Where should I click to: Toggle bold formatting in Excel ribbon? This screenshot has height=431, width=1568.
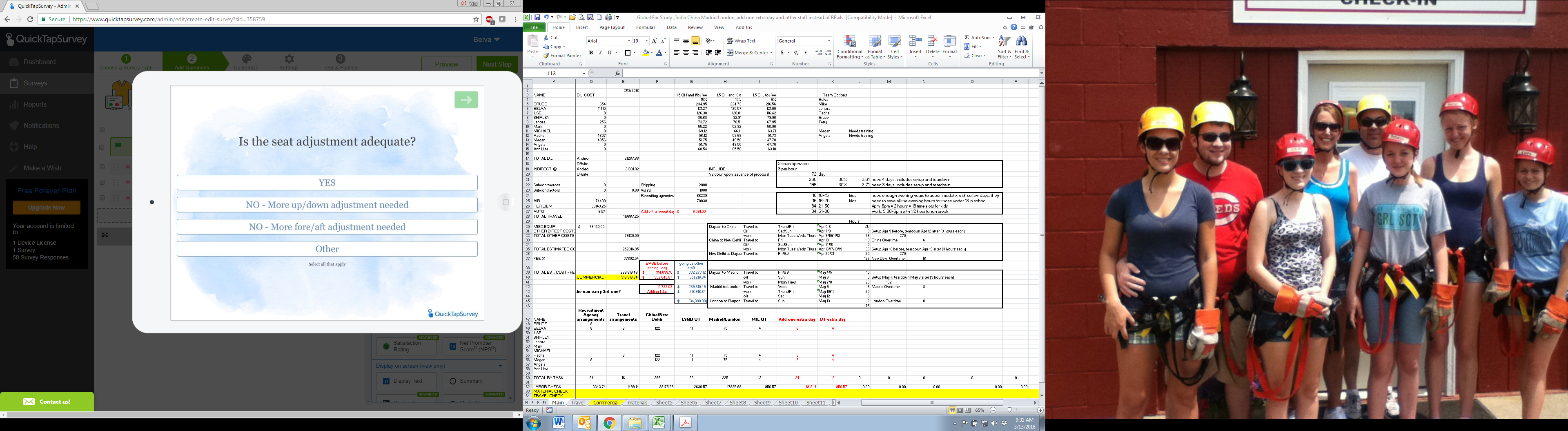coord(590,53)
